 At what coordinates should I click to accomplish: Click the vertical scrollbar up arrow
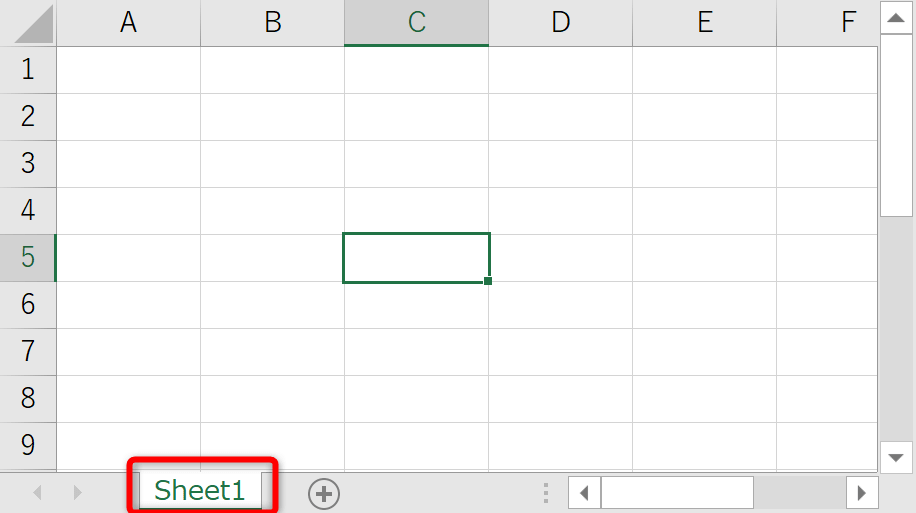[895, 18]
